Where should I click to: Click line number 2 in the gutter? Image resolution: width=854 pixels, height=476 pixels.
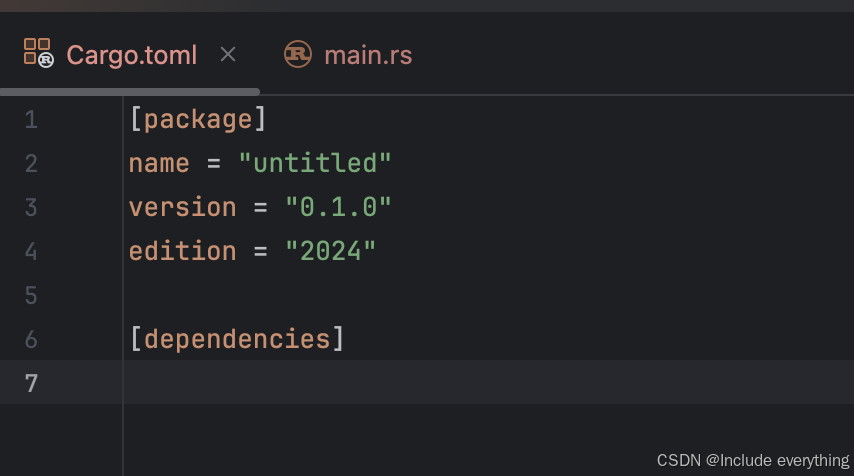point(31,163)
